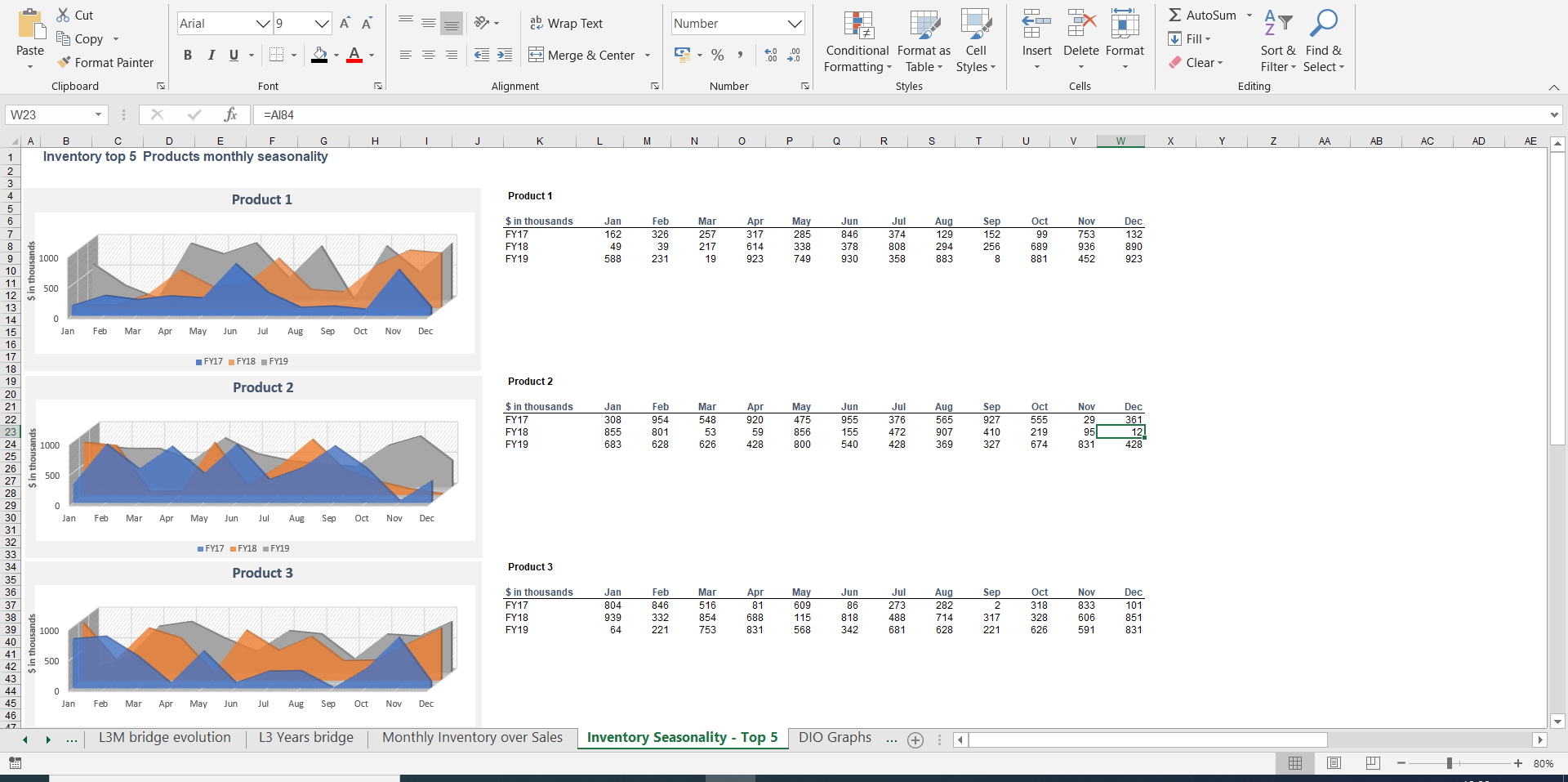Screen dimensions: 1568x782
Task: Align text right horizontally
Action: [x=451, y=55]
